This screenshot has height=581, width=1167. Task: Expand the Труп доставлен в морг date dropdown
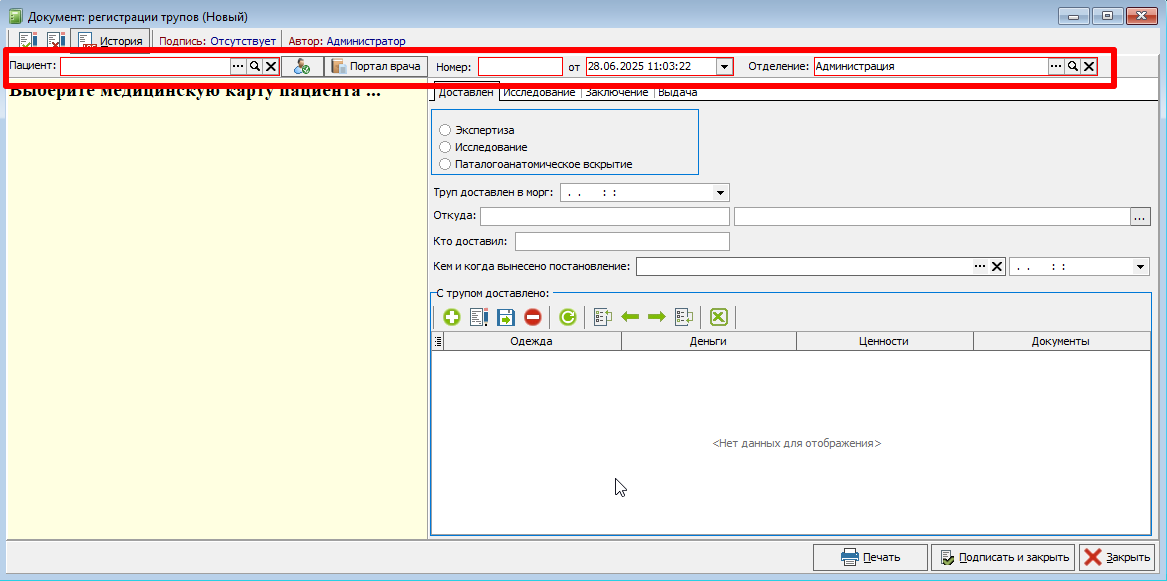click(720, 193)
